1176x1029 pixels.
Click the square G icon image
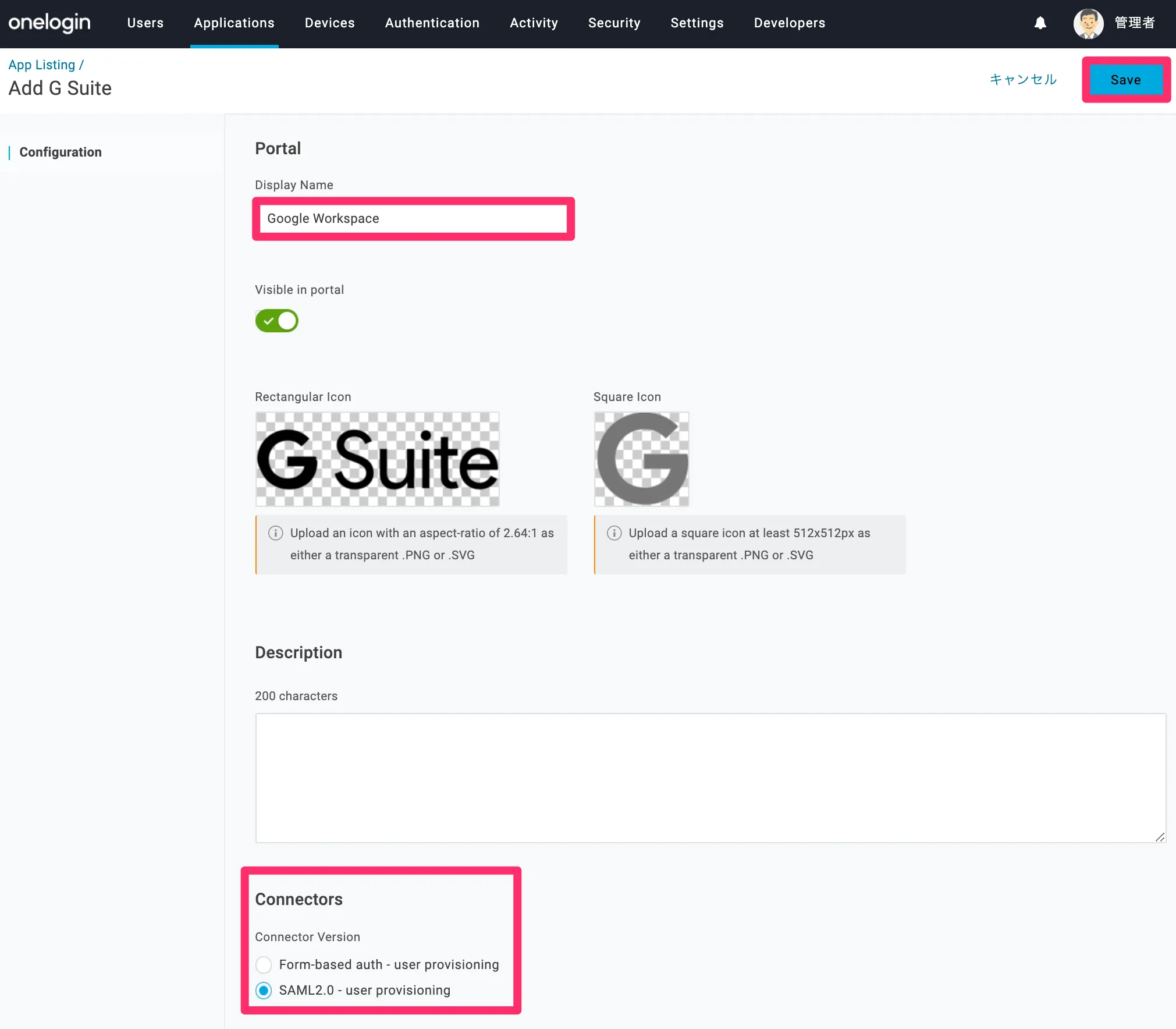[x=641, y=459]
